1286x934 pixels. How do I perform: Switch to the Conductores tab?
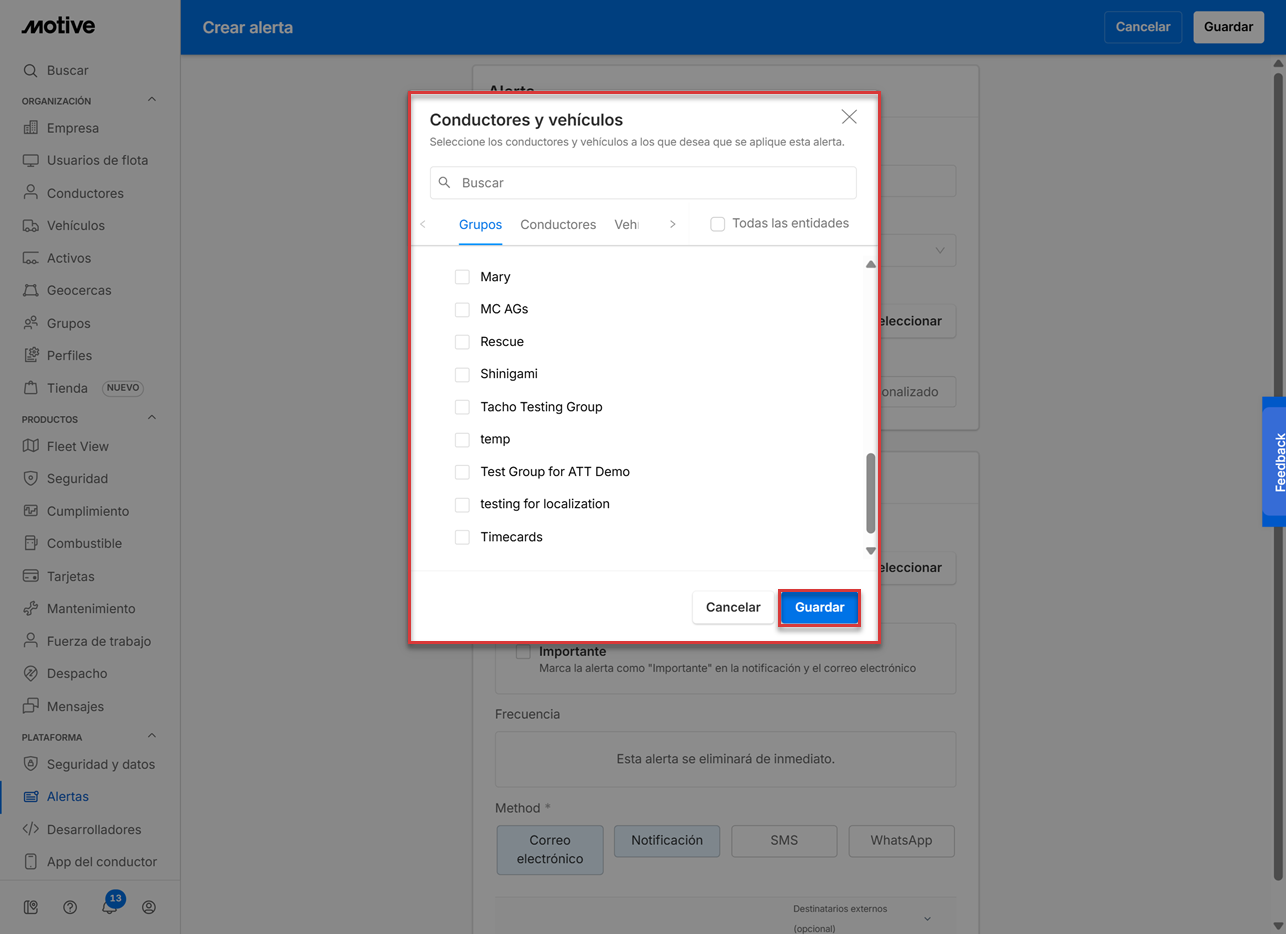pyautogui.click(x=558, y=225)
